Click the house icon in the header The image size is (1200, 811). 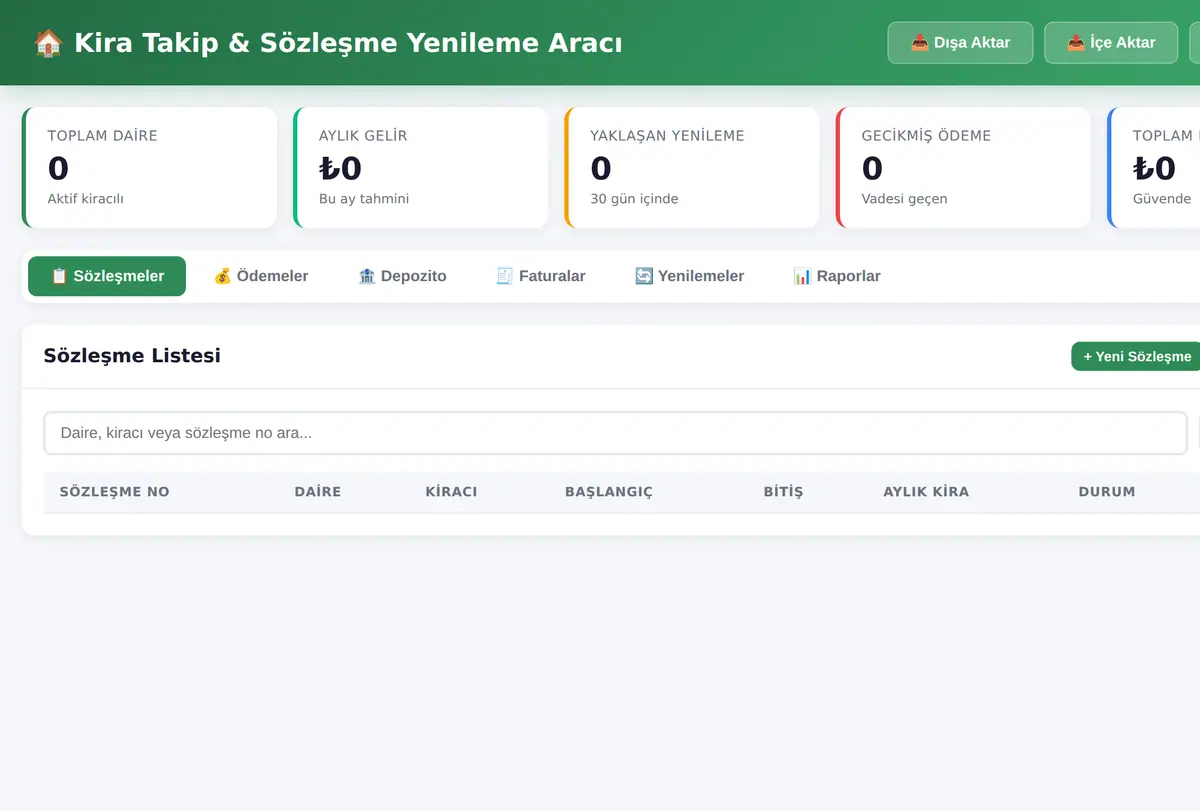[48, 43]
